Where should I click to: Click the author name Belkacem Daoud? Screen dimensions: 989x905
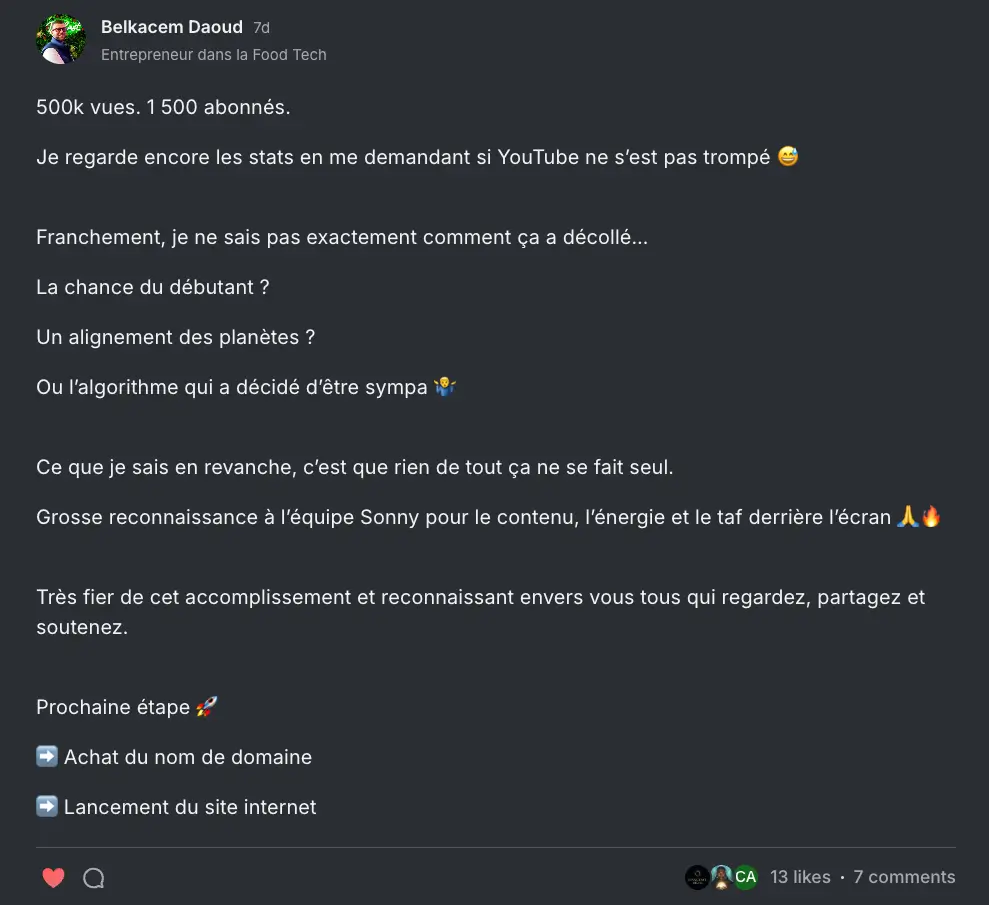click(172, 27)
